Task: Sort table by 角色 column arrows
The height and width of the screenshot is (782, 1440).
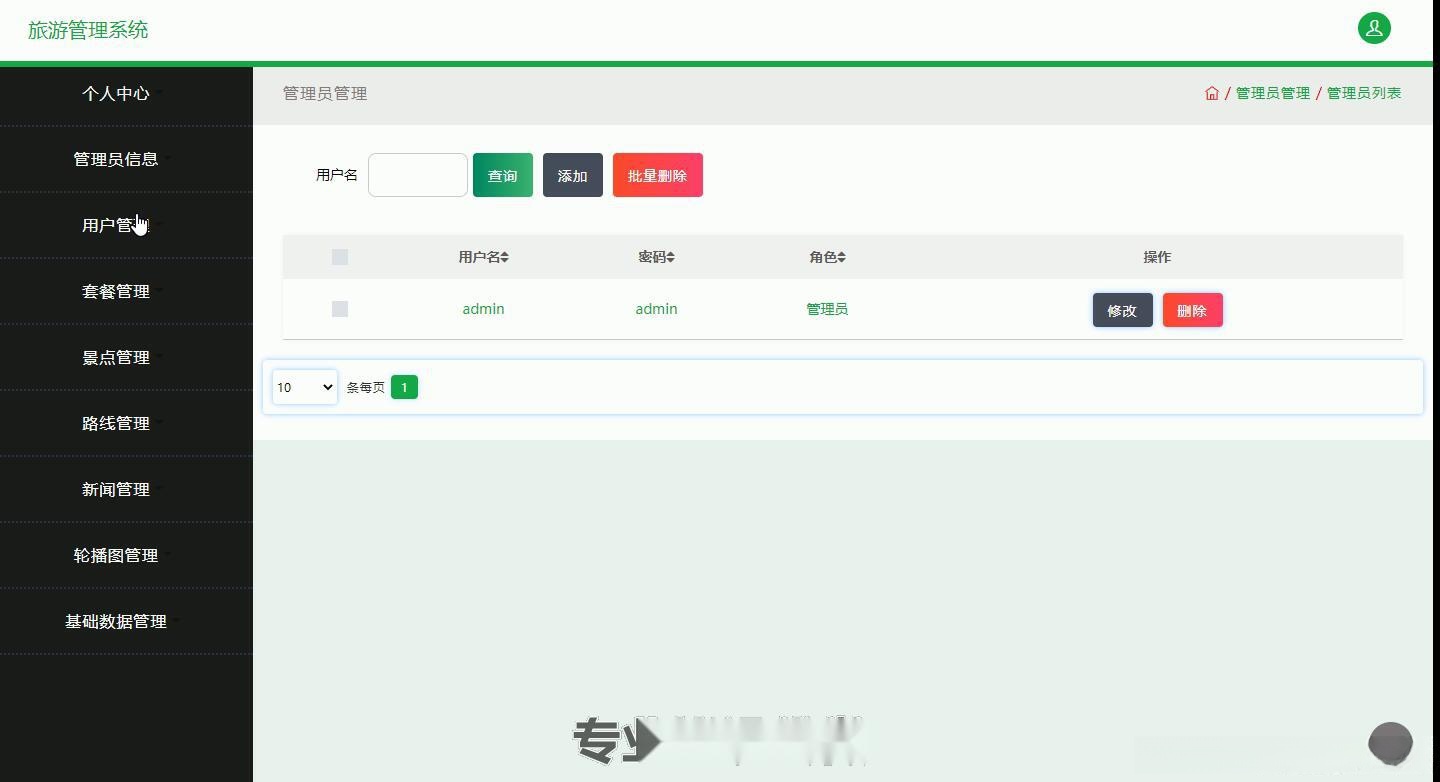Action: pos(842,257)
